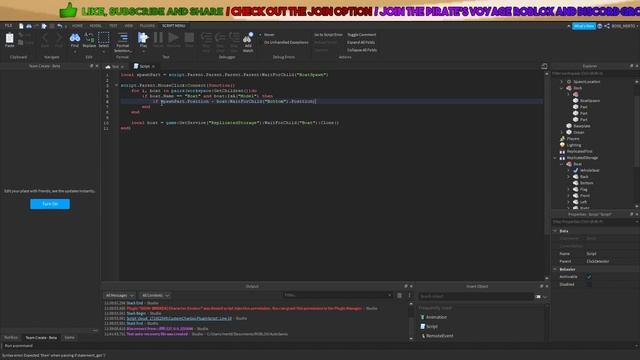This screenshot has height=360, width=640.
Task: Click the What's New button
Action: click(584, 26)
